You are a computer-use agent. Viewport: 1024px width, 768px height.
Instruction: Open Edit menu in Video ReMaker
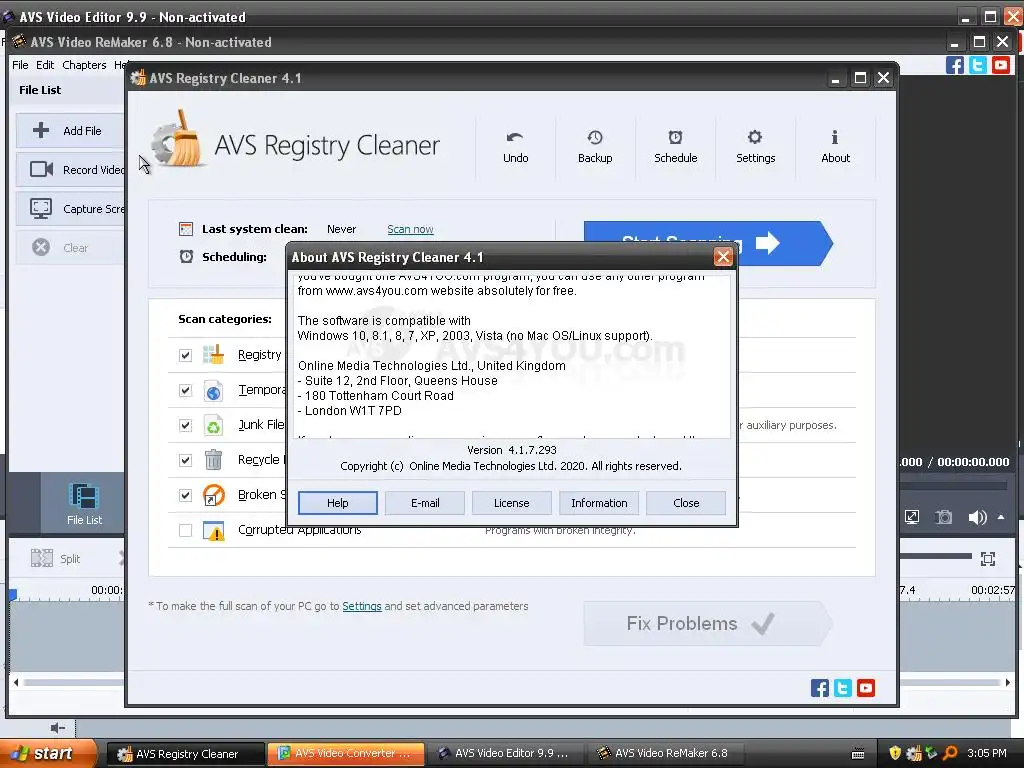[45, 65]
